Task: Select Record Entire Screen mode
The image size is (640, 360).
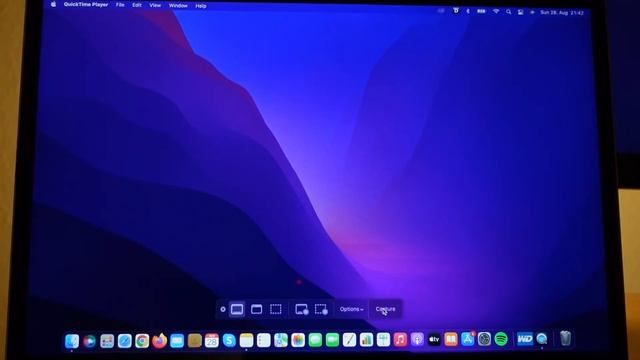Action: coord(302,309)
